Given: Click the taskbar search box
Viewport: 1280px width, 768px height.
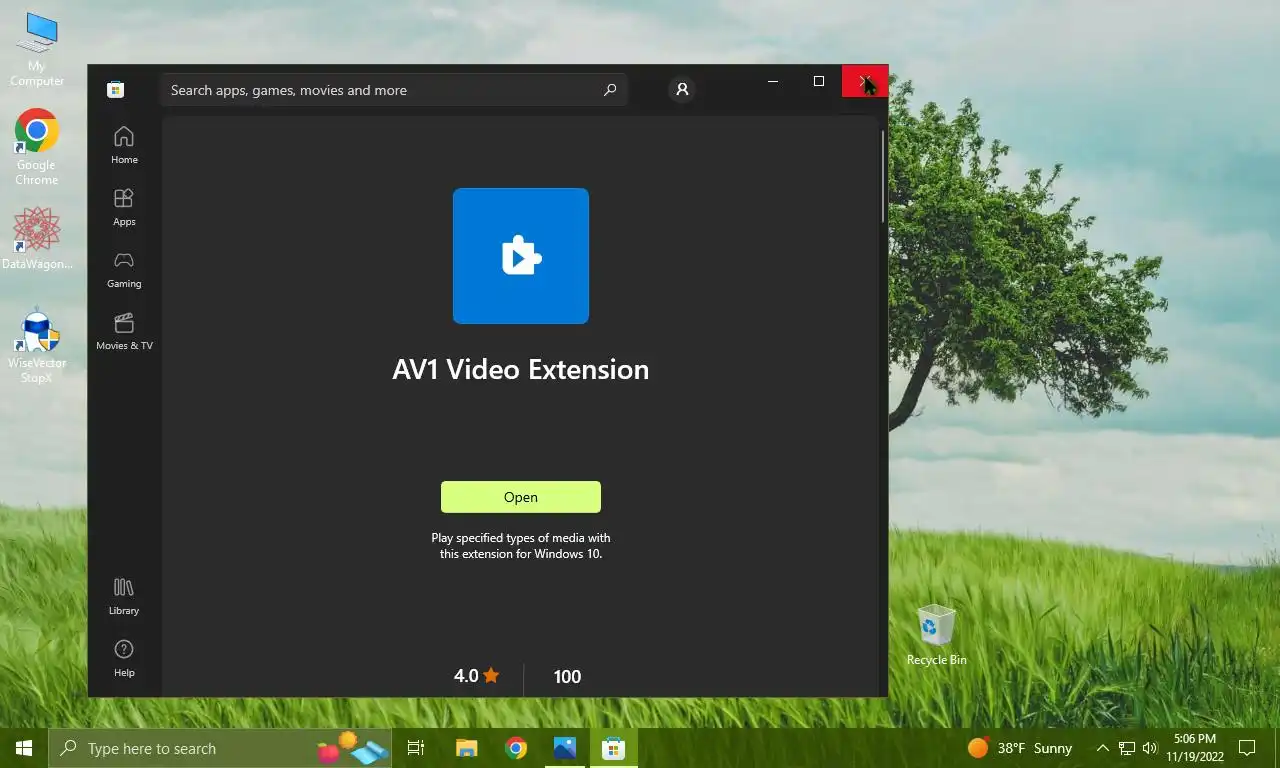Looking at the screenshot, I should click(x=221, y=748).
